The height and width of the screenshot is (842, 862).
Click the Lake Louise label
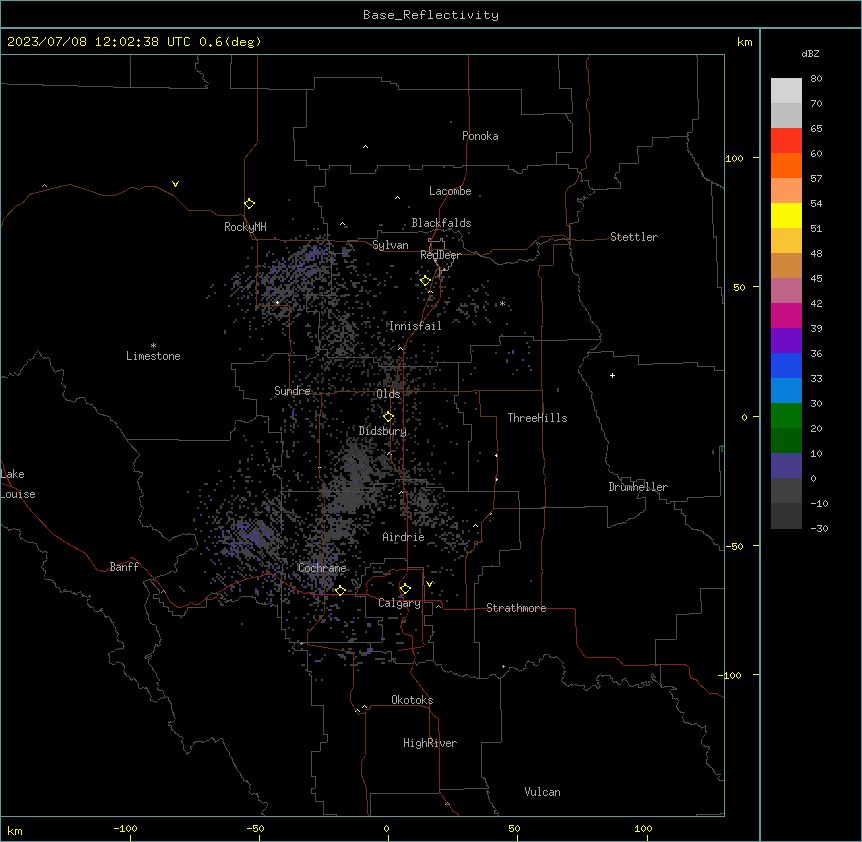[18, 484]
